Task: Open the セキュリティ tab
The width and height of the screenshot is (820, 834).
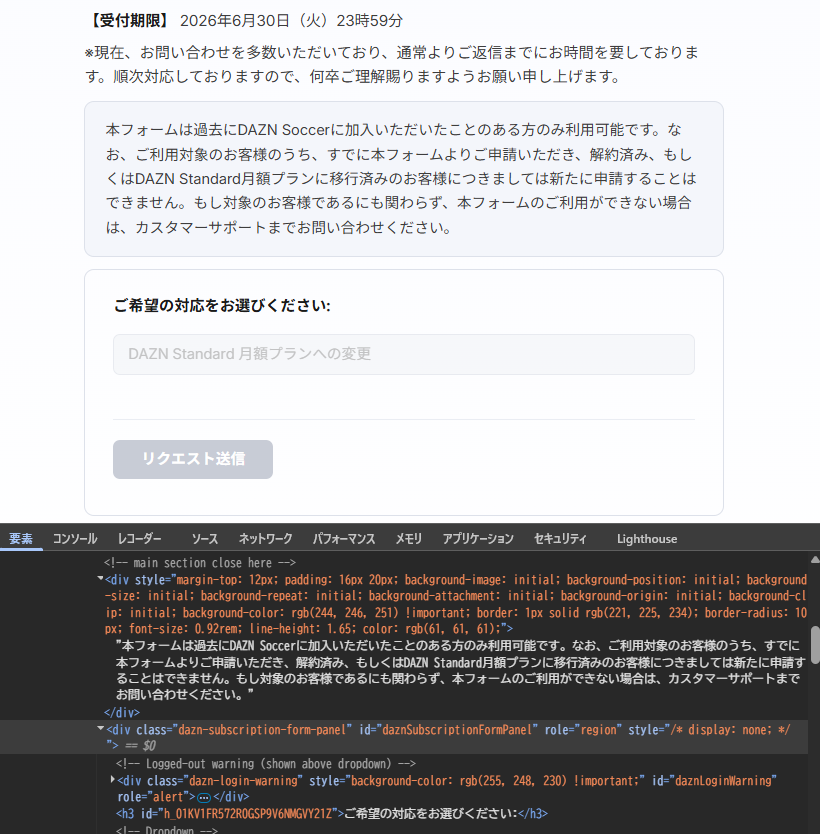Action: 560,539
